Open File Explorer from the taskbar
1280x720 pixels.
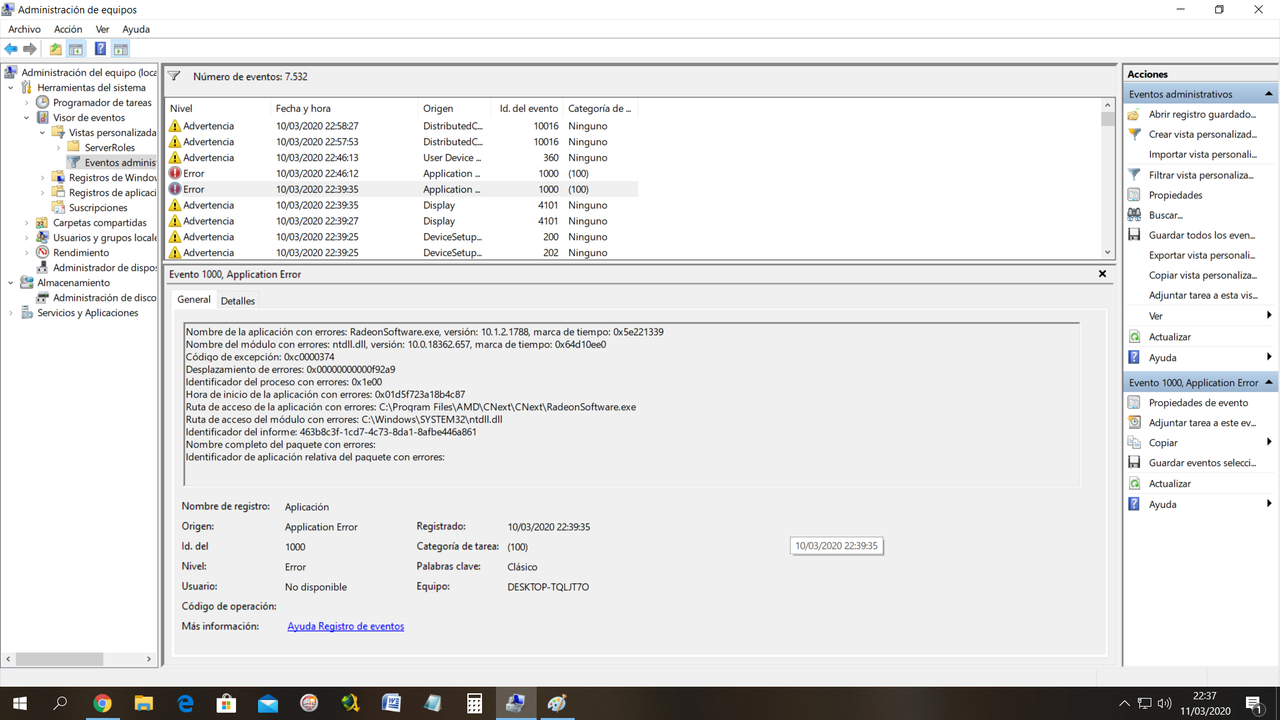point(143,703)
